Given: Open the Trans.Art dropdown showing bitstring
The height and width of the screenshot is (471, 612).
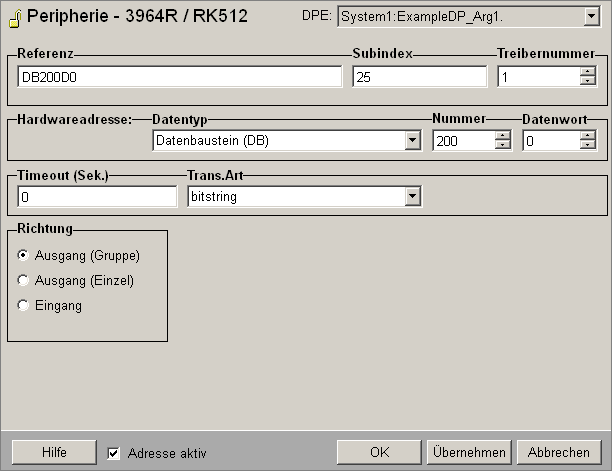Looking at the screenshot, I should point(413,196).
